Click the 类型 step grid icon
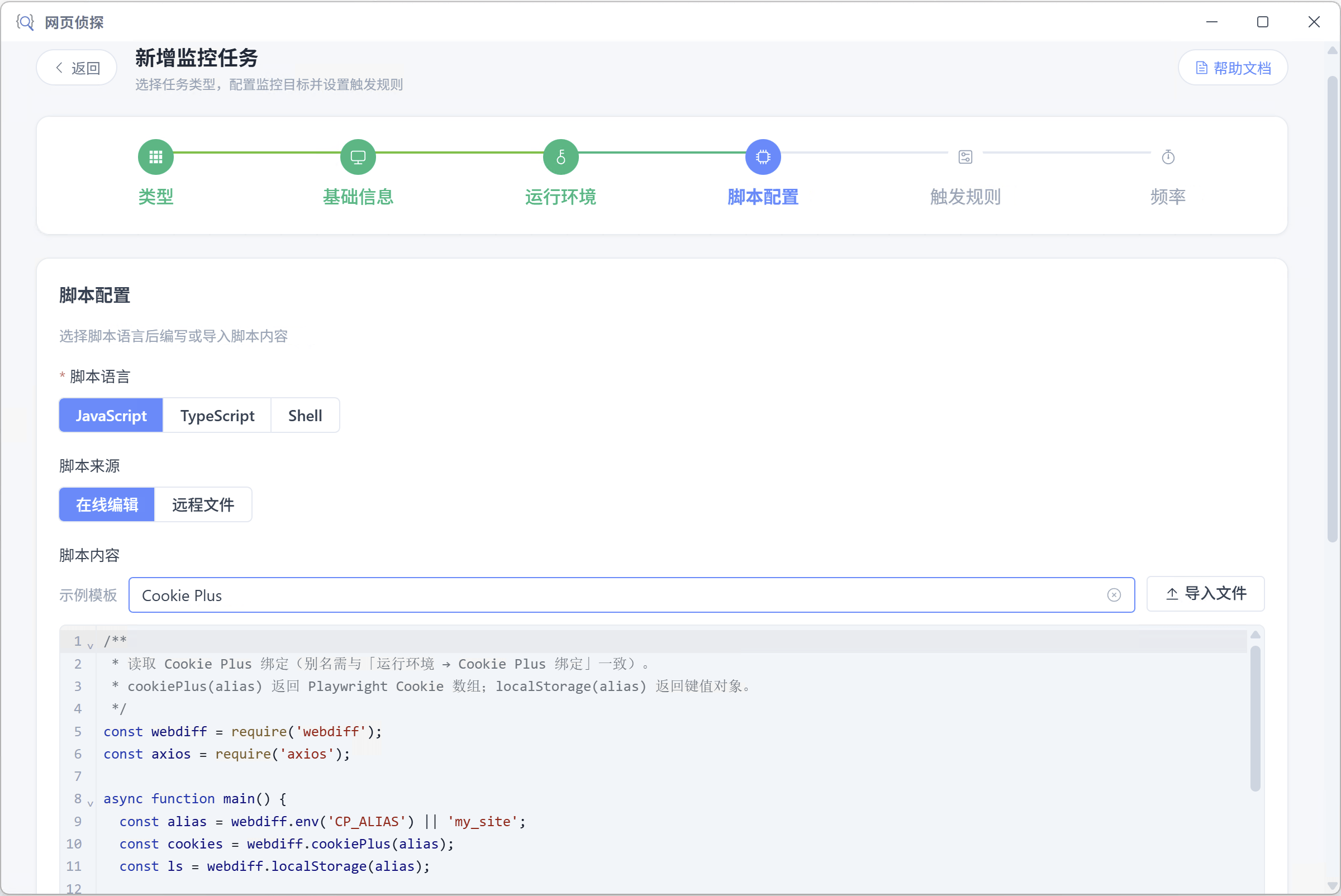Viewport: 1341px width, 896px height. pyautogui.click(x=155, y=156)
